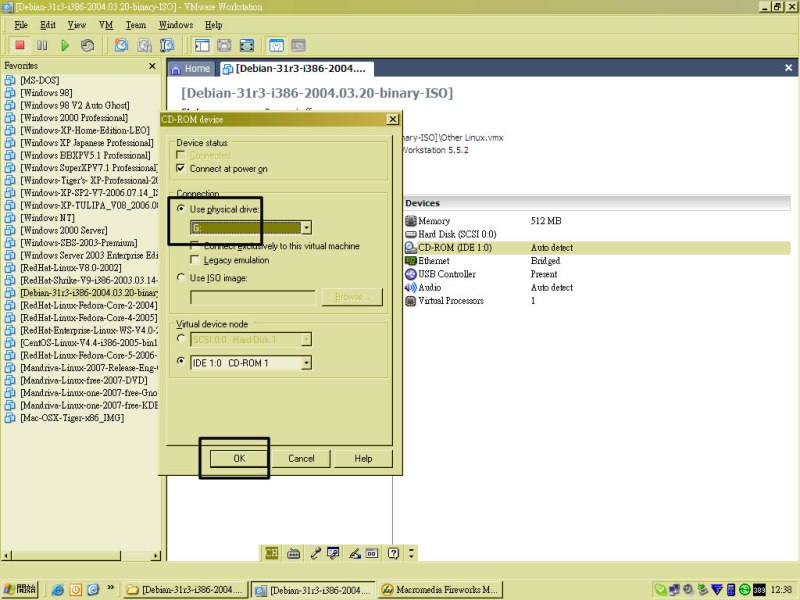This screenshot has width=800, height=600.
Task: Open the VM menu
Action: coord(106,25)
